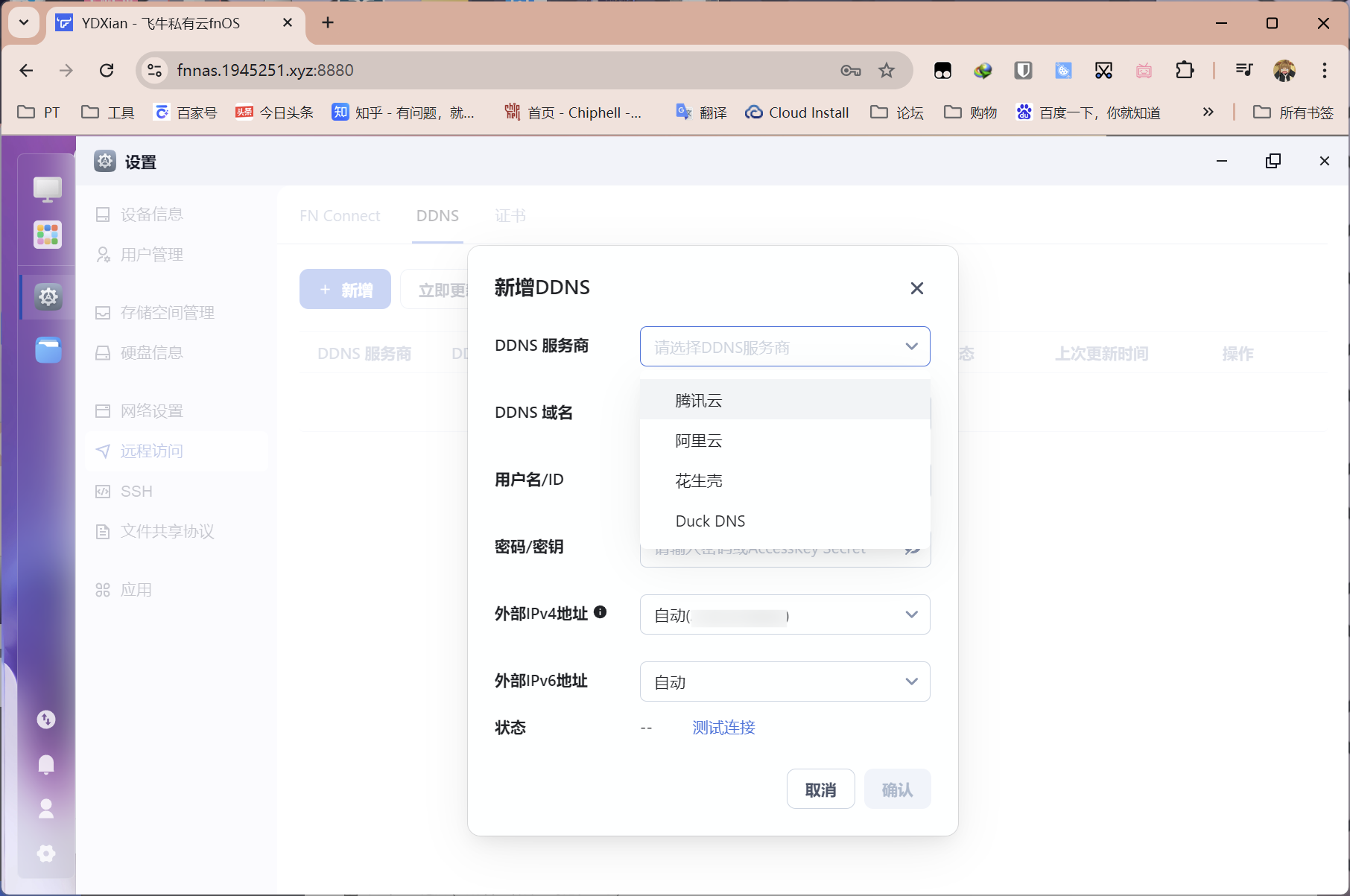Toggle password visibility eye icon

pos(912,550)
